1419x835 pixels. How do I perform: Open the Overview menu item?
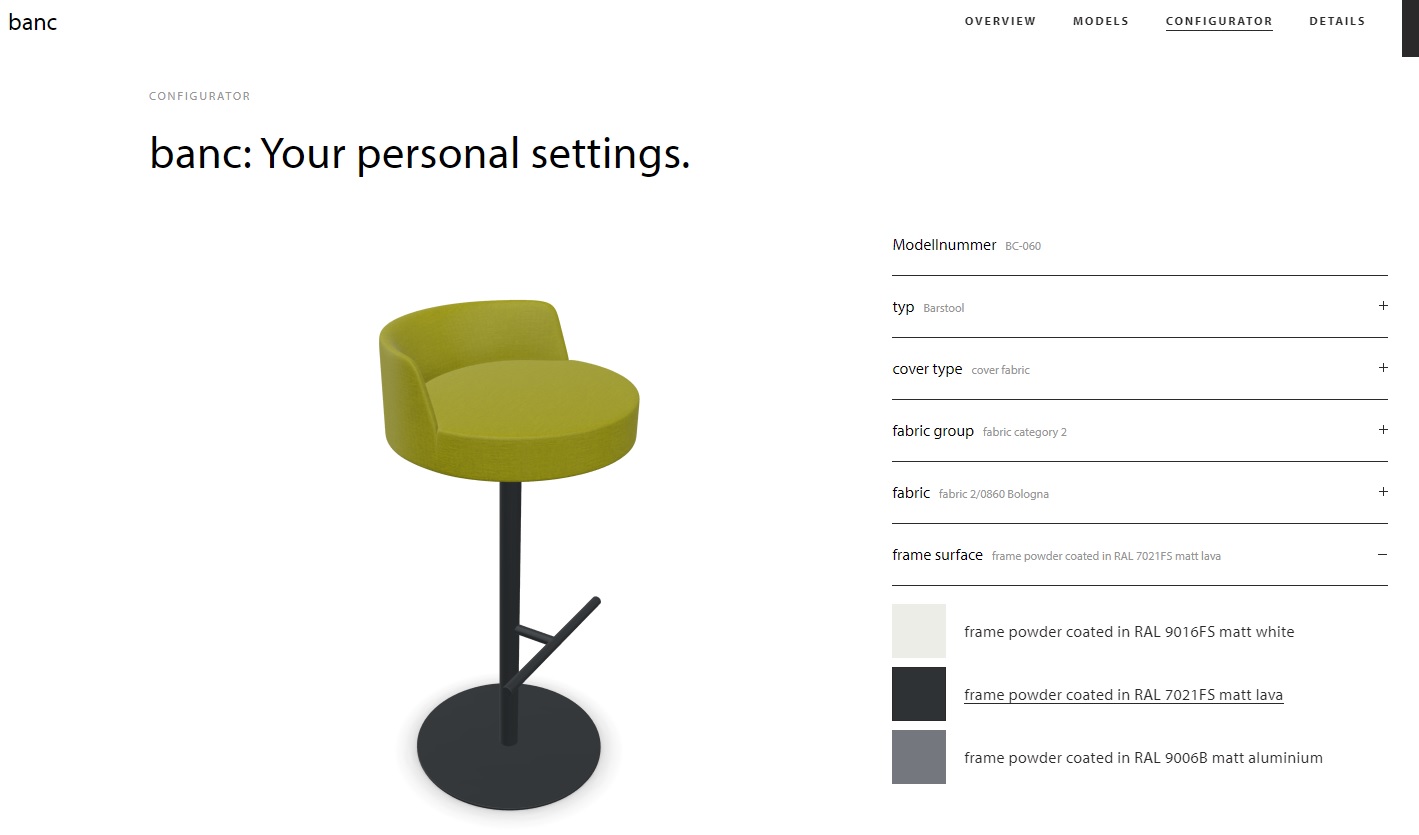[1000, 21]
